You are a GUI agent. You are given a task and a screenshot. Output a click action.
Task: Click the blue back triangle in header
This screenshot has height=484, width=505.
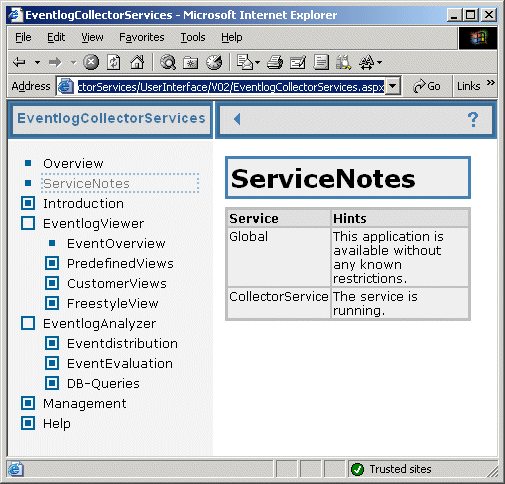pos(237,119)
